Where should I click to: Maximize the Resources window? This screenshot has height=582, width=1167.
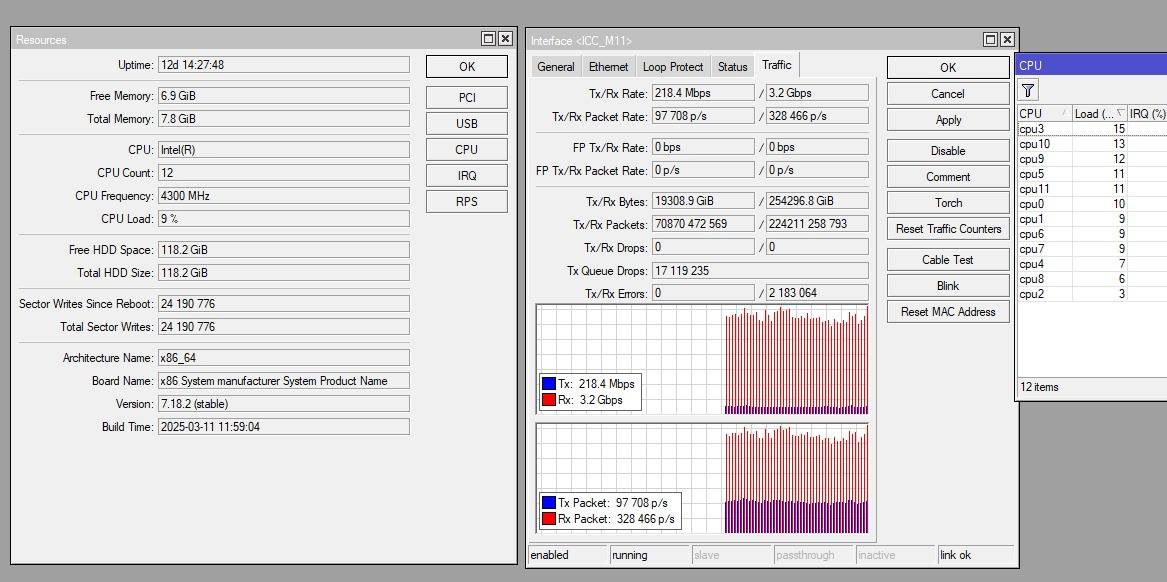pos(488,39)
